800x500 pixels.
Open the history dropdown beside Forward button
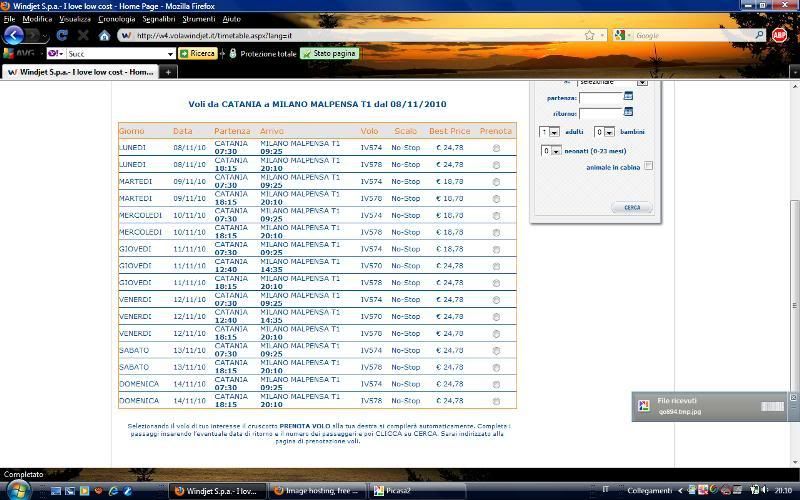[x=45, y=36]
